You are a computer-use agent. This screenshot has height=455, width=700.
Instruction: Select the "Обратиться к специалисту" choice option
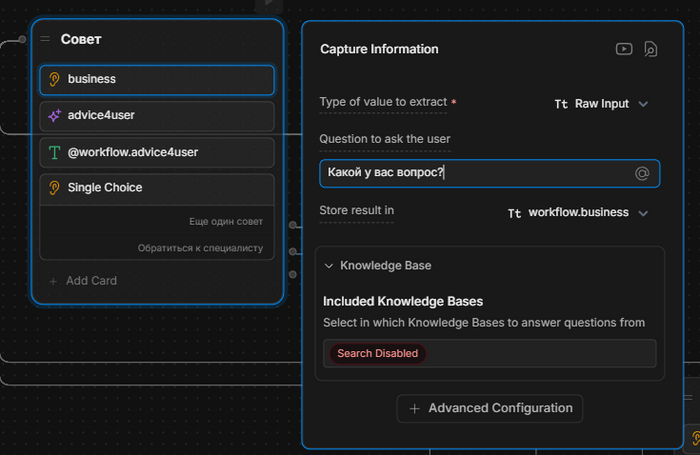tap(200, 248)
